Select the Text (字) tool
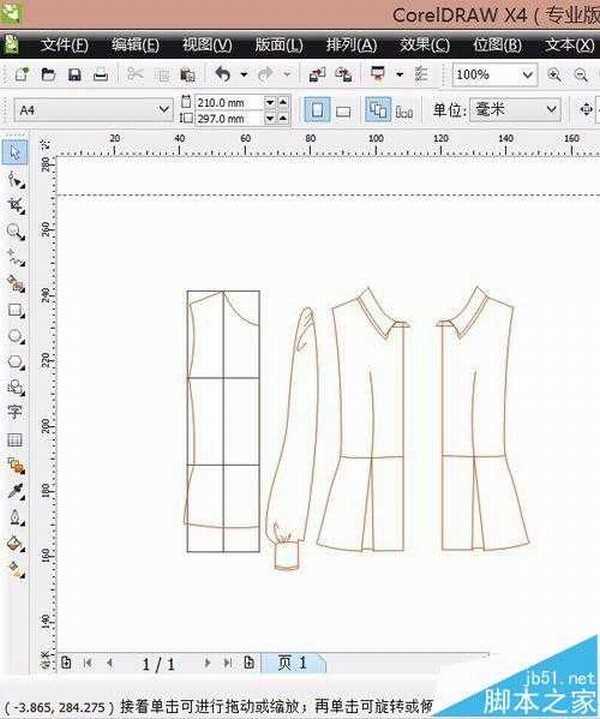 coord(16,411)
